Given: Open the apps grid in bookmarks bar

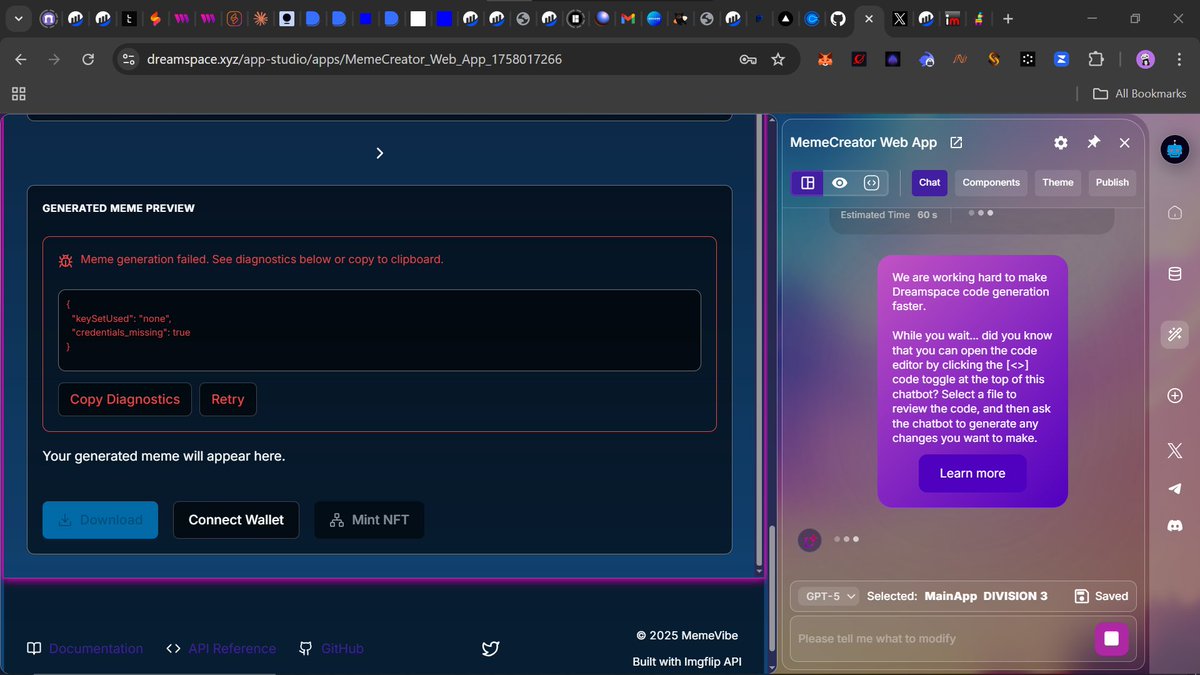Looking at the screenshot, I should coord(18,93).
